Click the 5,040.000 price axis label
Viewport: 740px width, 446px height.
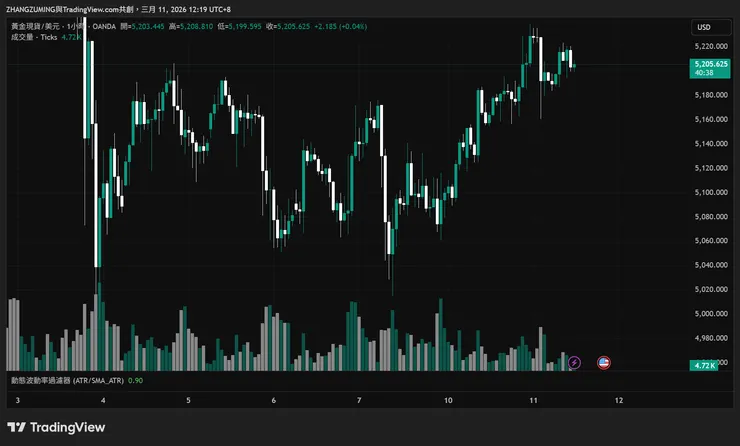711,265
